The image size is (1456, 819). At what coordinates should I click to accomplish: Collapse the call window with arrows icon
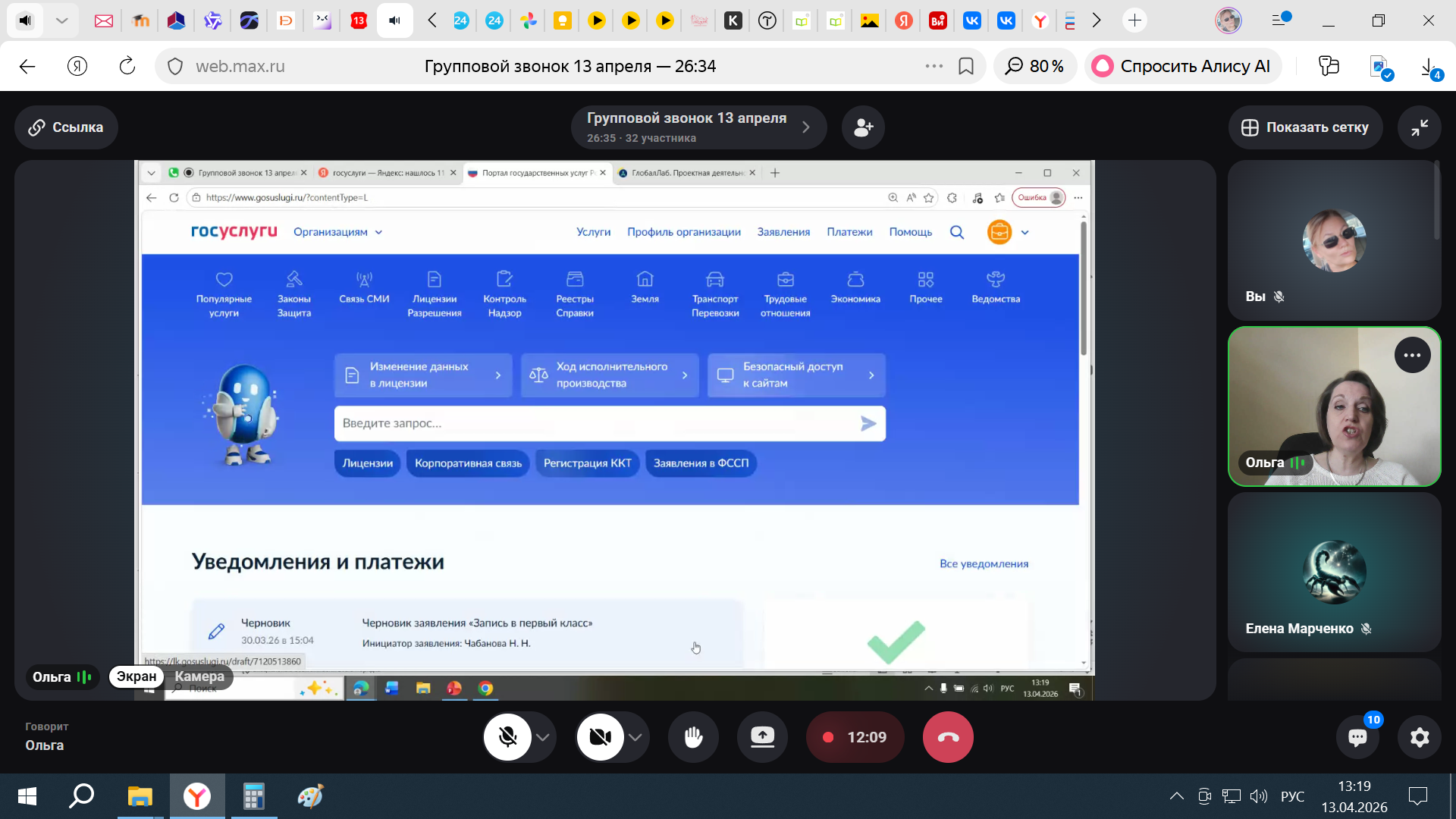tap(1420, 127)
